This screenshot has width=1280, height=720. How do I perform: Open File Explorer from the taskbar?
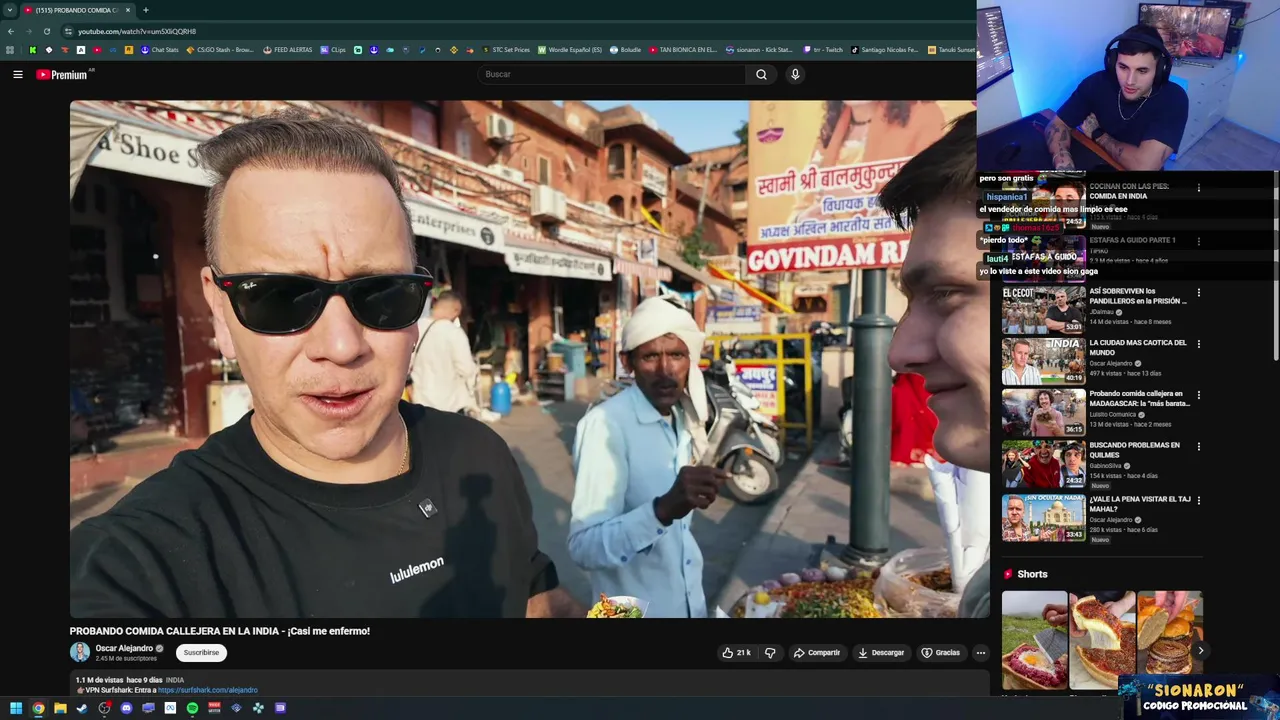point(60,708)
